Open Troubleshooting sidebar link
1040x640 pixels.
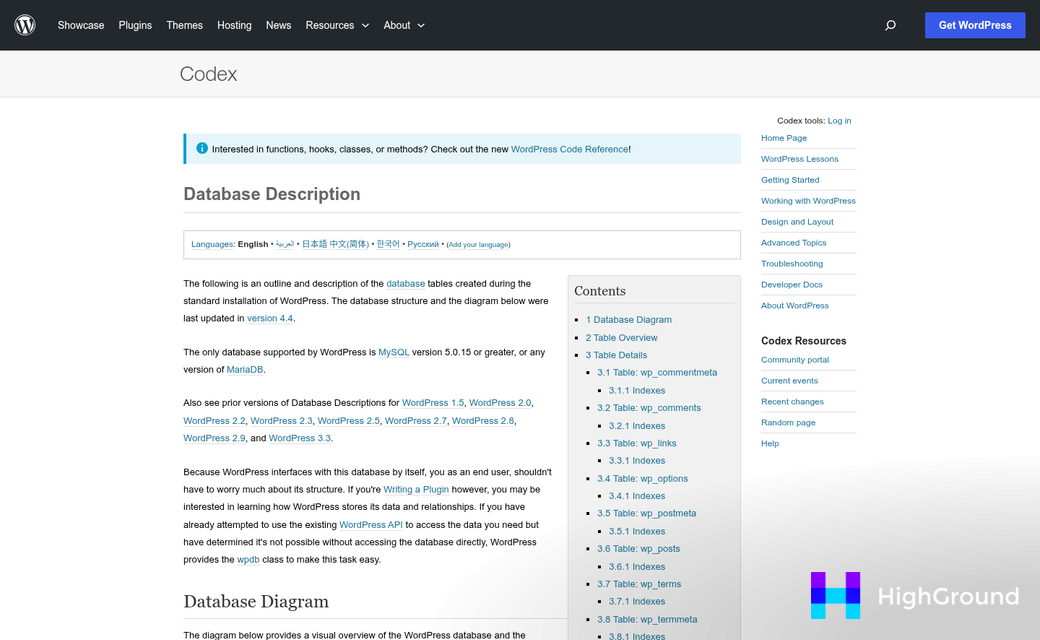coord(792,264)
